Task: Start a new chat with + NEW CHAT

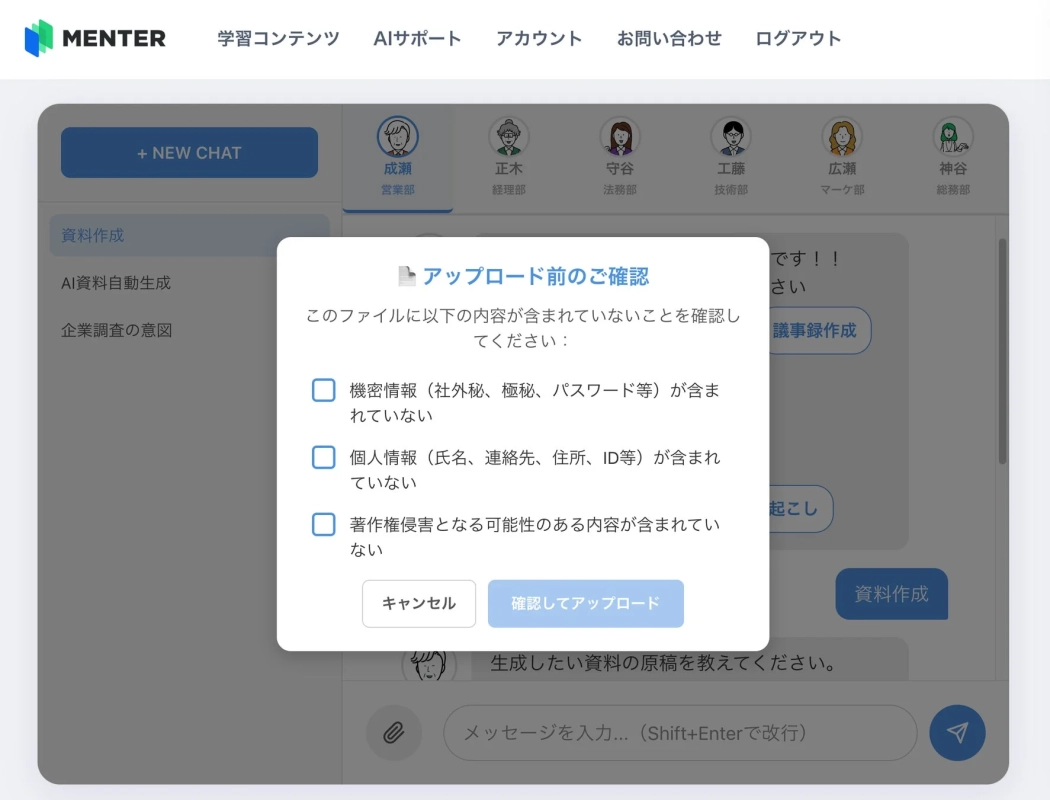Action: click(189, 152)
